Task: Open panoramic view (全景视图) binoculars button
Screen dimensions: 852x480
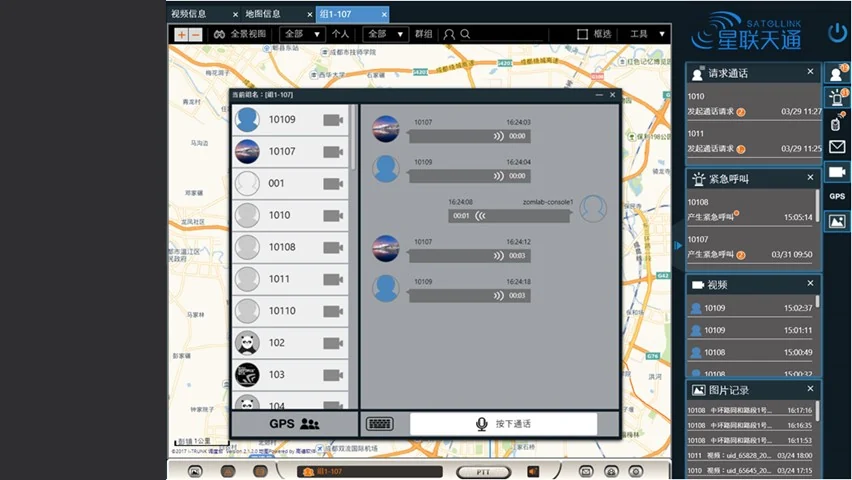Action: pyautogui.click(x=240, y=34)
